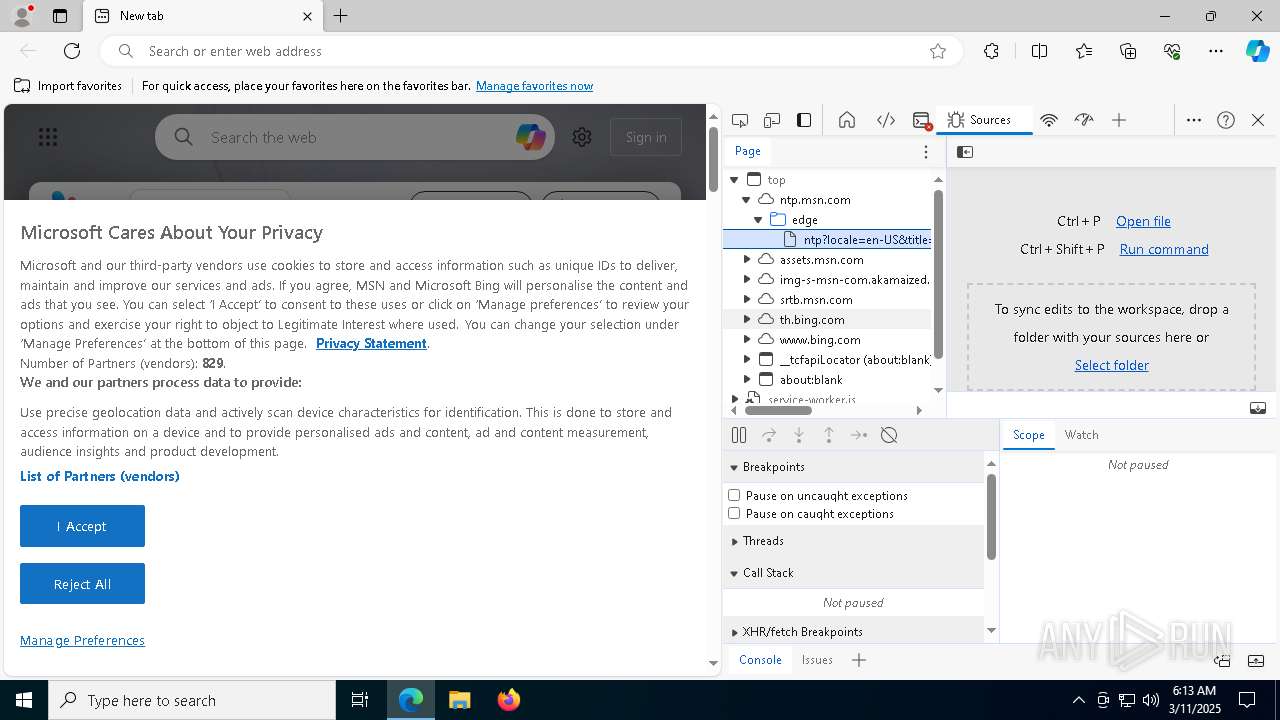
Task: Toggle the editor drawer icon below workspace
Action: [x=1258, y=408]
